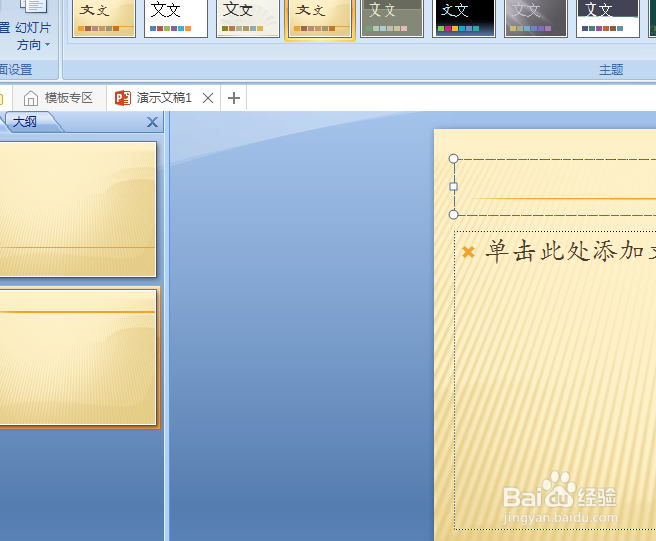
Task: Click the 主题 theme group label
Action: coord(611,69)
